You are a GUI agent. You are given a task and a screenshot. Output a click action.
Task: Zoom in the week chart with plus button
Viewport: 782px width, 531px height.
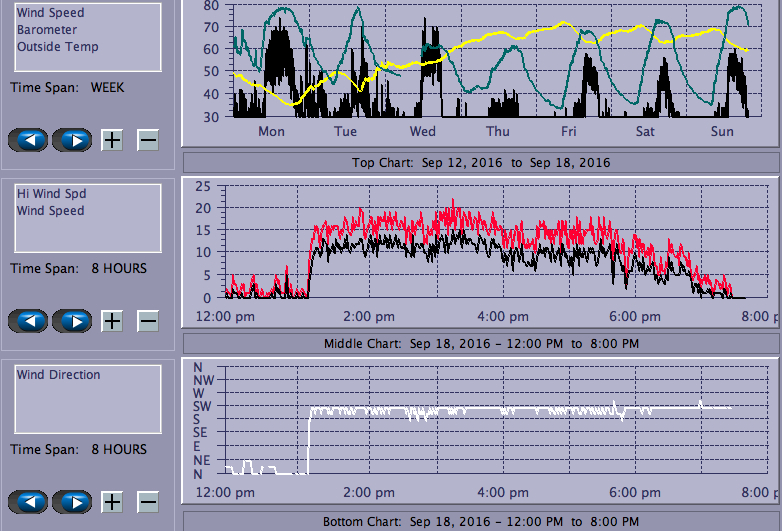pyautogui.click(x=112, y=140)
